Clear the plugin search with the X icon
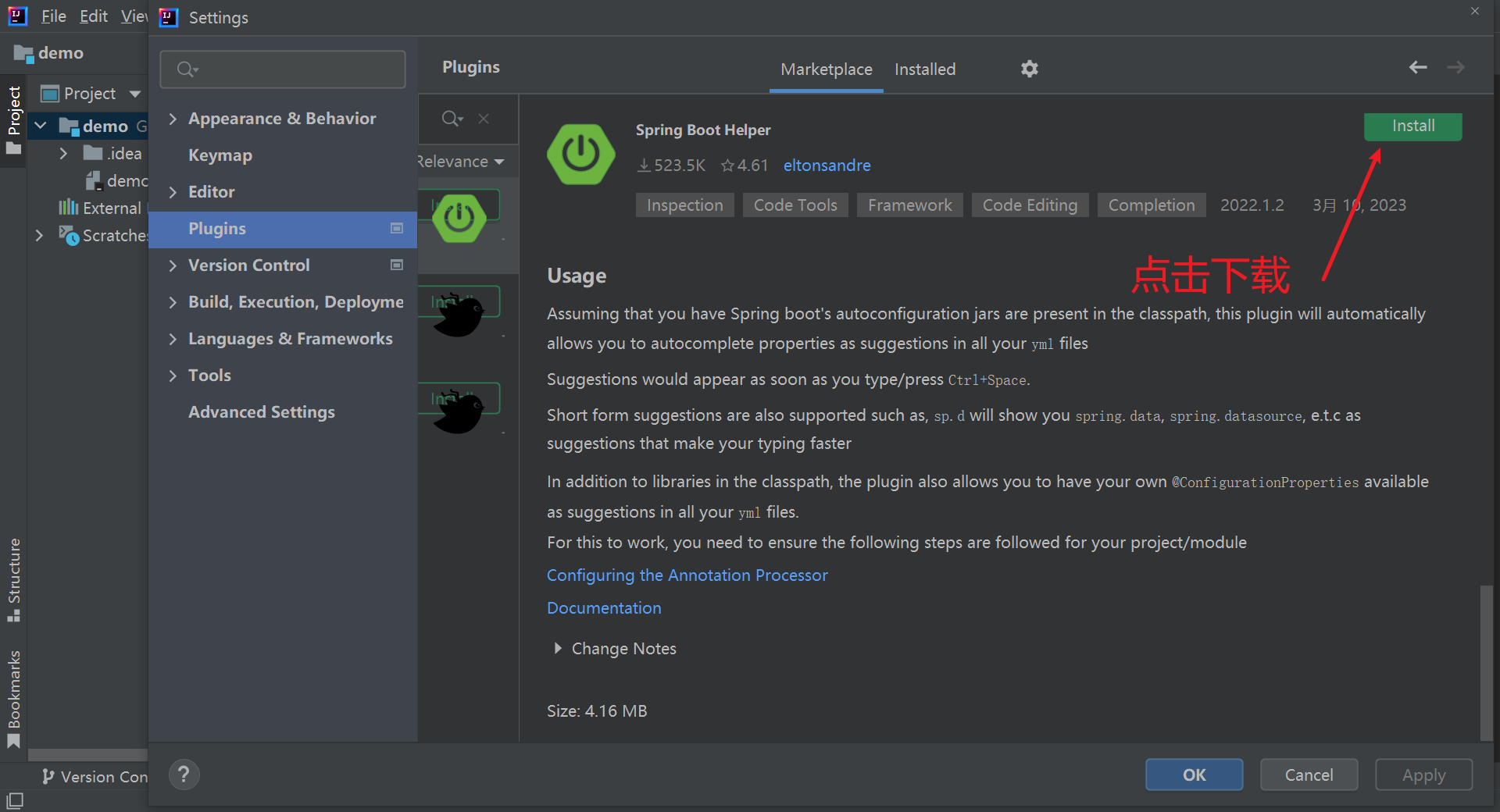 click(x=484, y=119)
